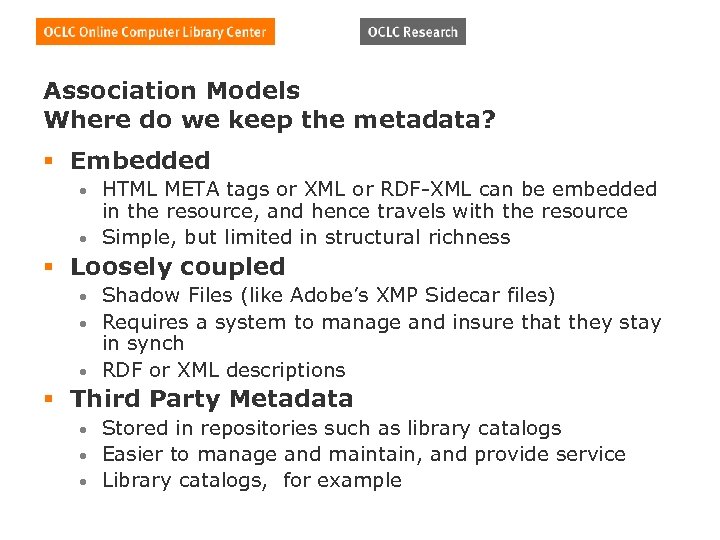Click the Third Party Metadata heading
The width and height of the screenshot is (720, 540).
pos(212,399)
